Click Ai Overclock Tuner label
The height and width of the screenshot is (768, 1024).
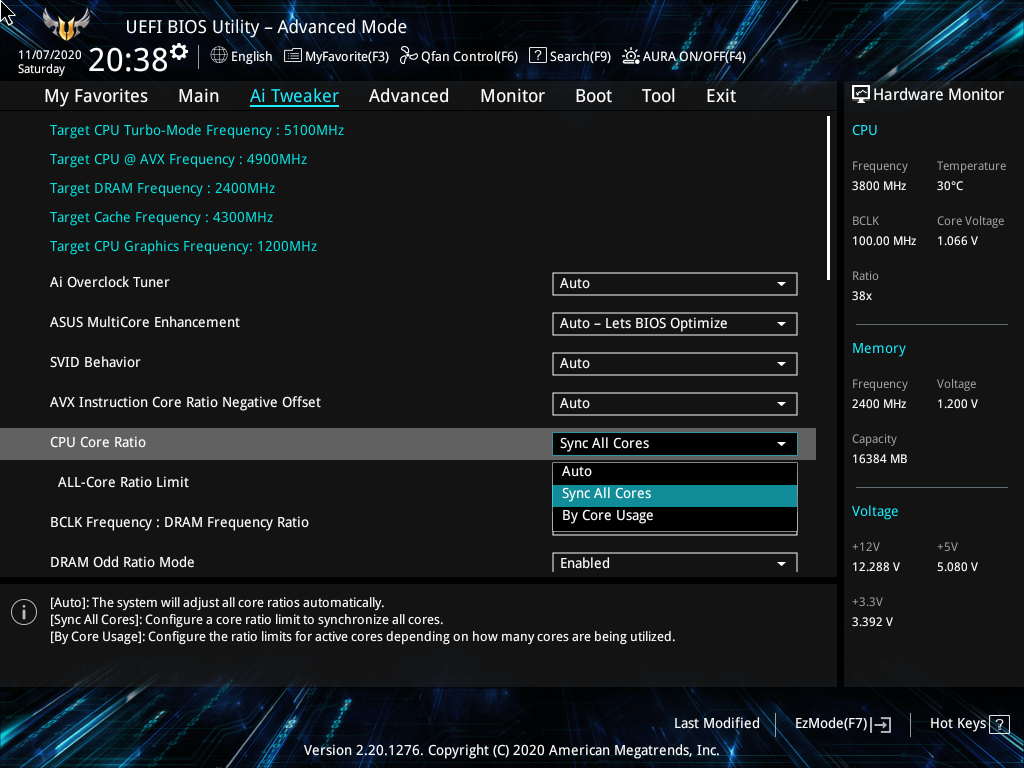pyautogui.click(x=110, y=283)
